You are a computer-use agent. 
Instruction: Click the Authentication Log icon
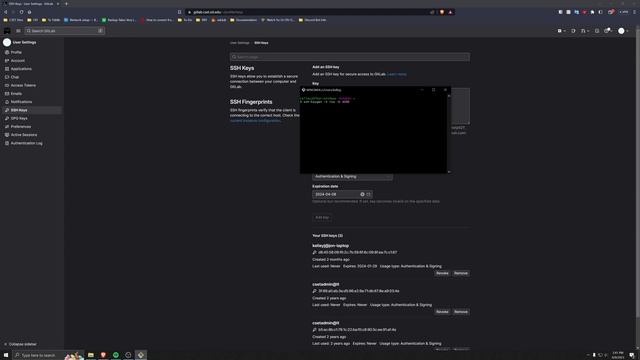point(7,143)
